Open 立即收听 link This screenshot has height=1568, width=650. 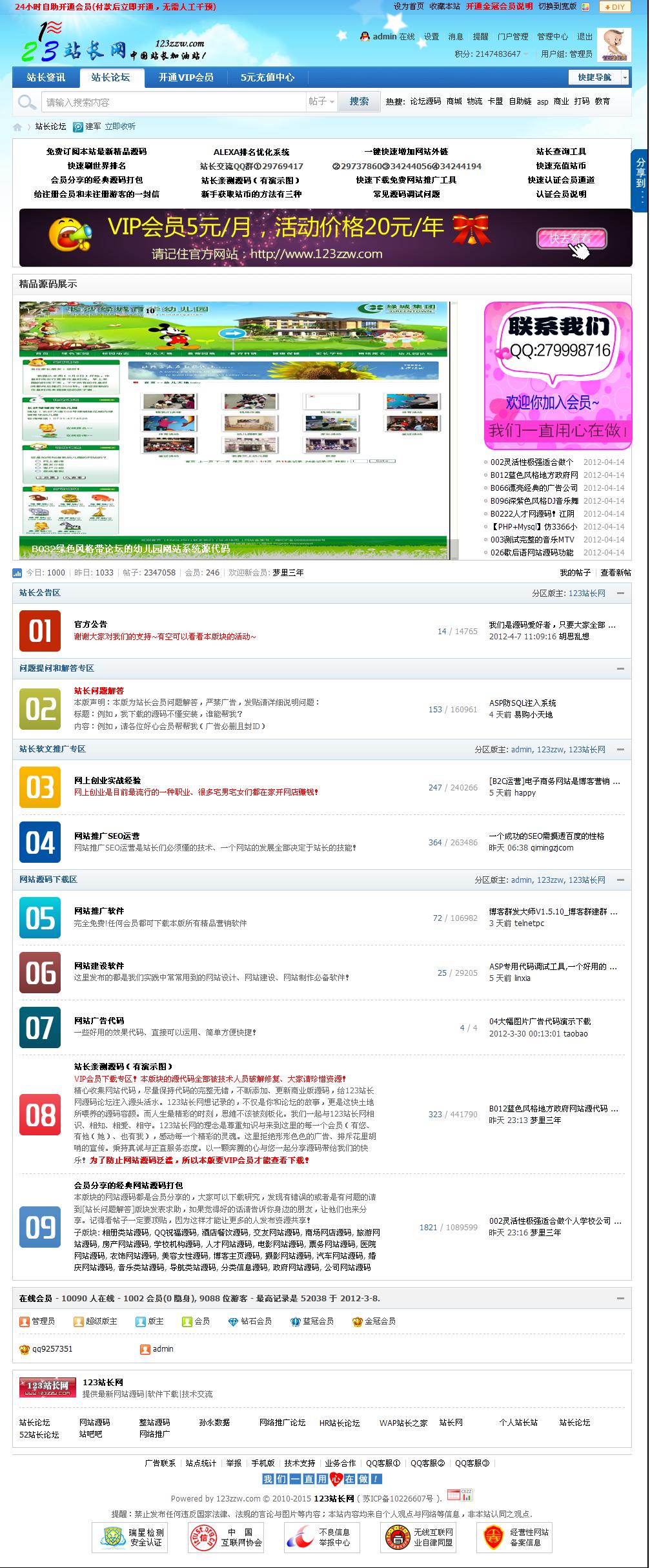(x=120, y=127)
